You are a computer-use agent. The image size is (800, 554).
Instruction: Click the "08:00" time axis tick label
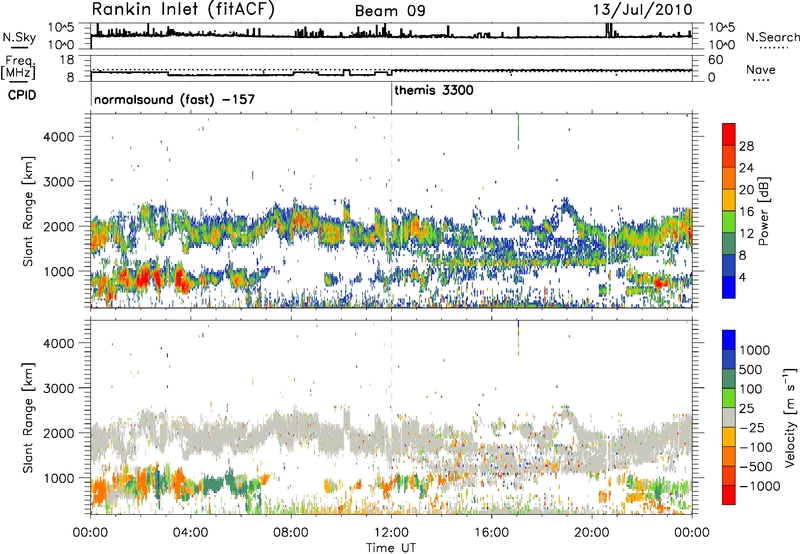(291, 533)
